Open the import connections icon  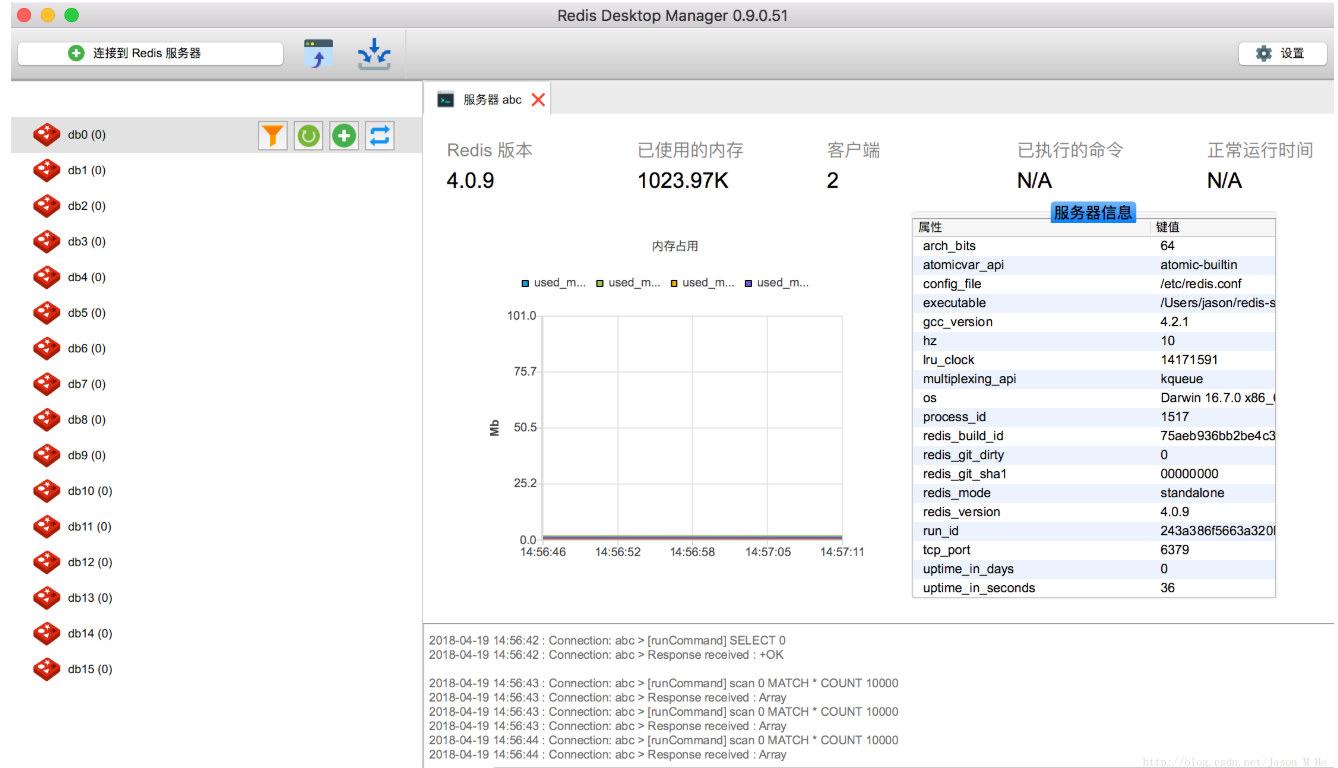click(319, 54)
